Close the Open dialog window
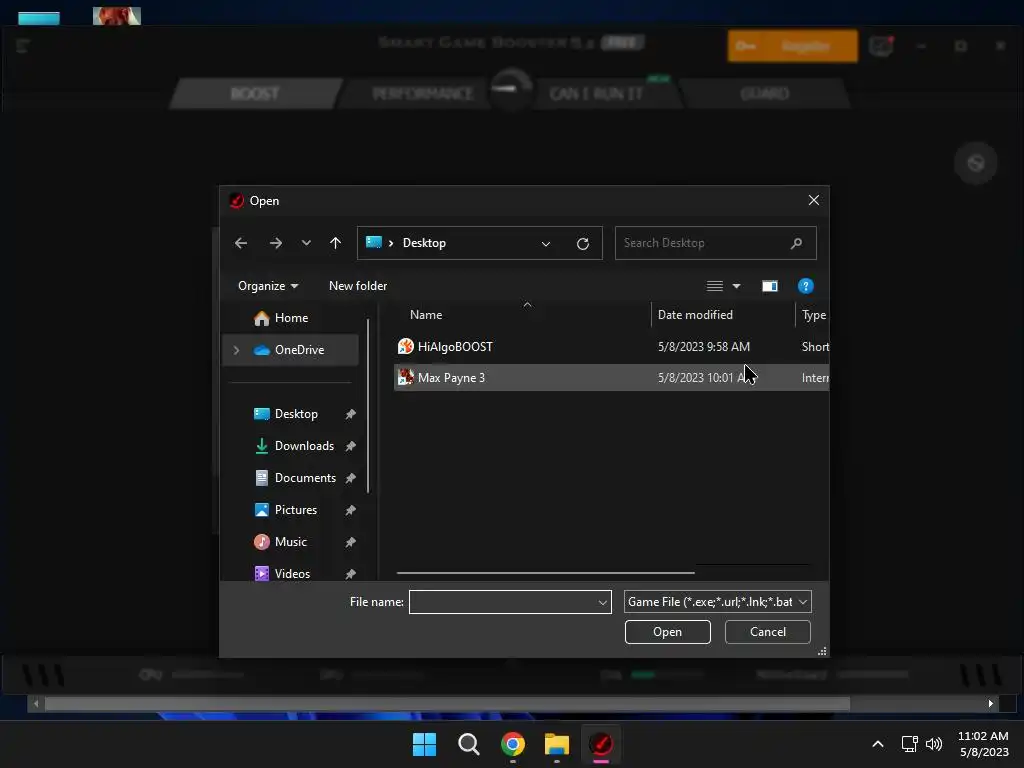 click(813, 200)
